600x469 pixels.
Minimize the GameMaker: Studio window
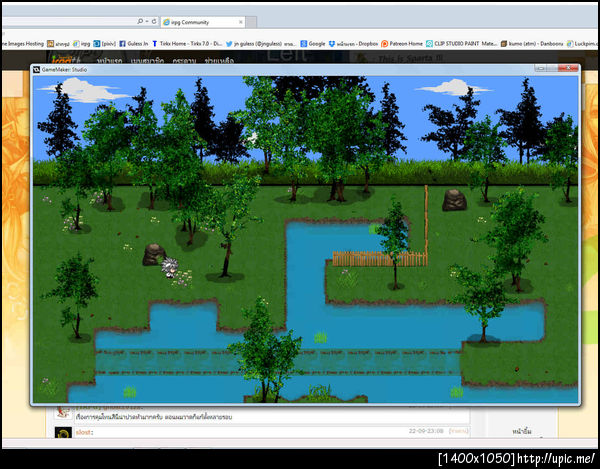point(541,68)
